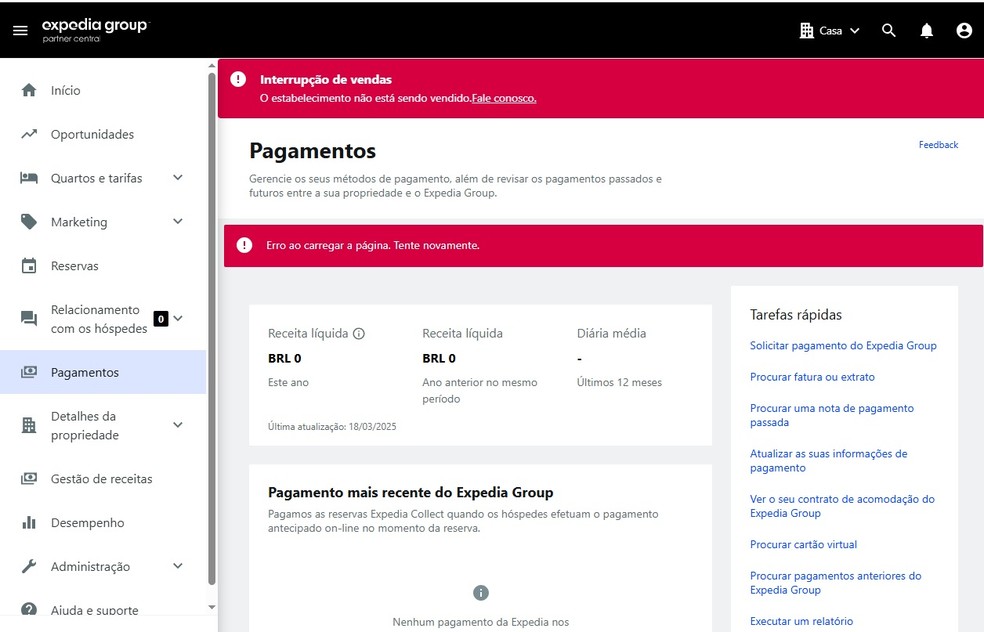Image resolution: width=984 pixels, height=632 pixels.
Task: Open the Casa property selector dropdown
Action: point(830,31)
